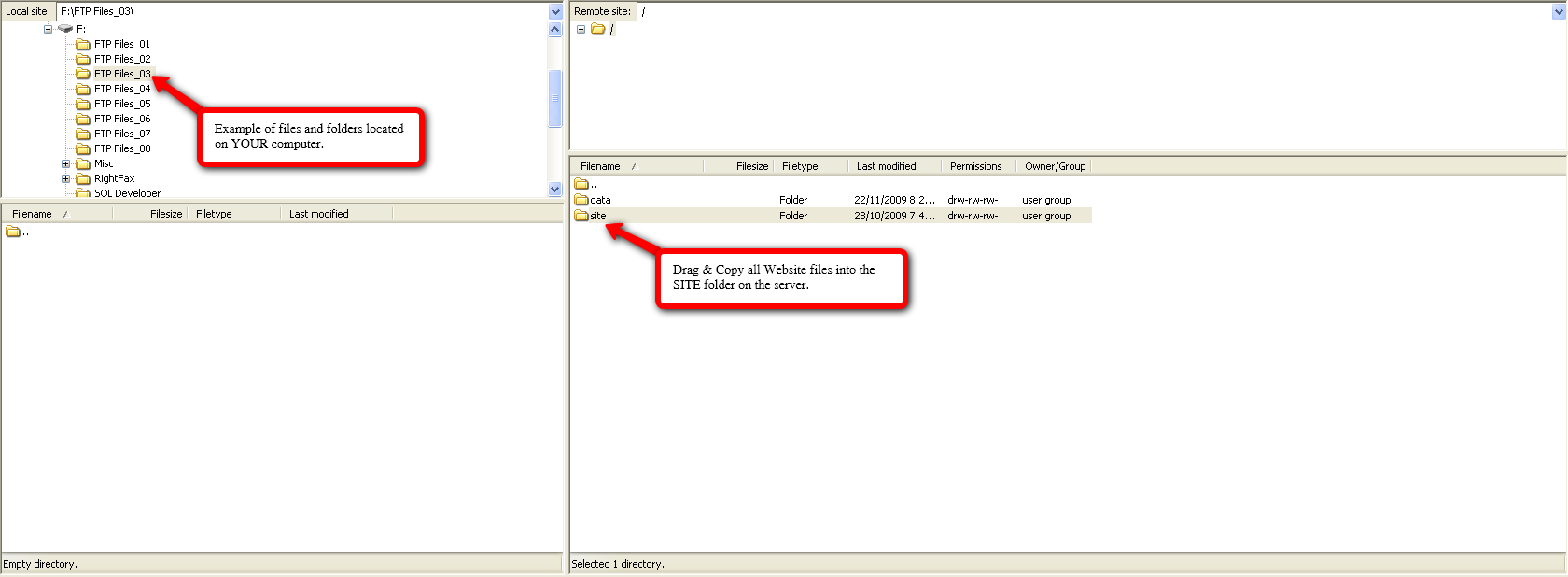Click the remote root folder icon

[598, 29]
